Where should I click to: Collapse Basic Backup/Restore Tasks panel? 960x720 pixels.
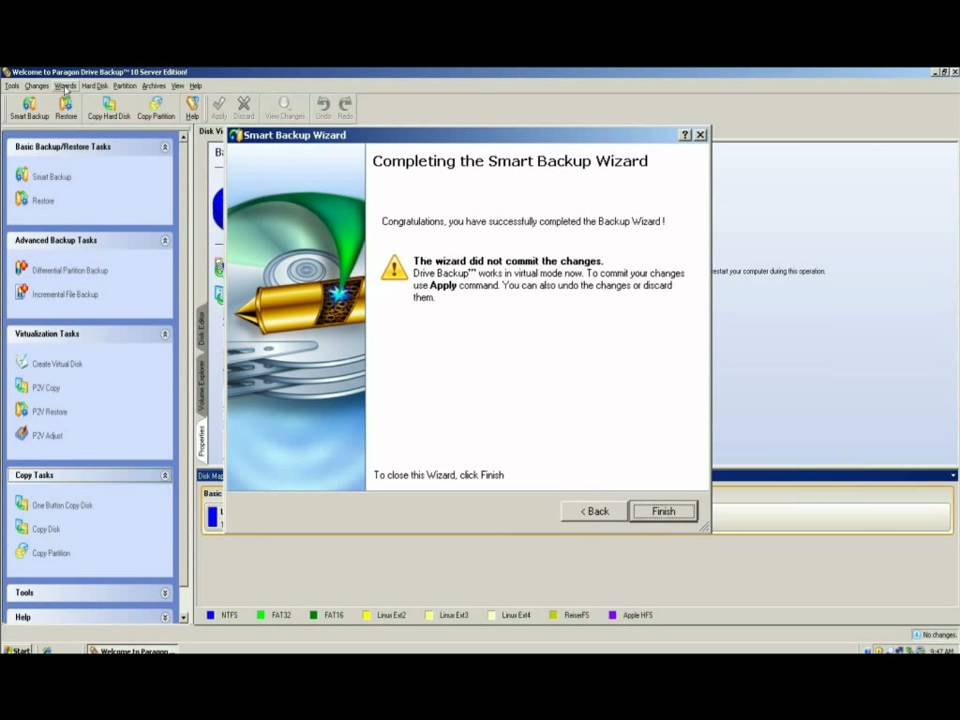165,147
